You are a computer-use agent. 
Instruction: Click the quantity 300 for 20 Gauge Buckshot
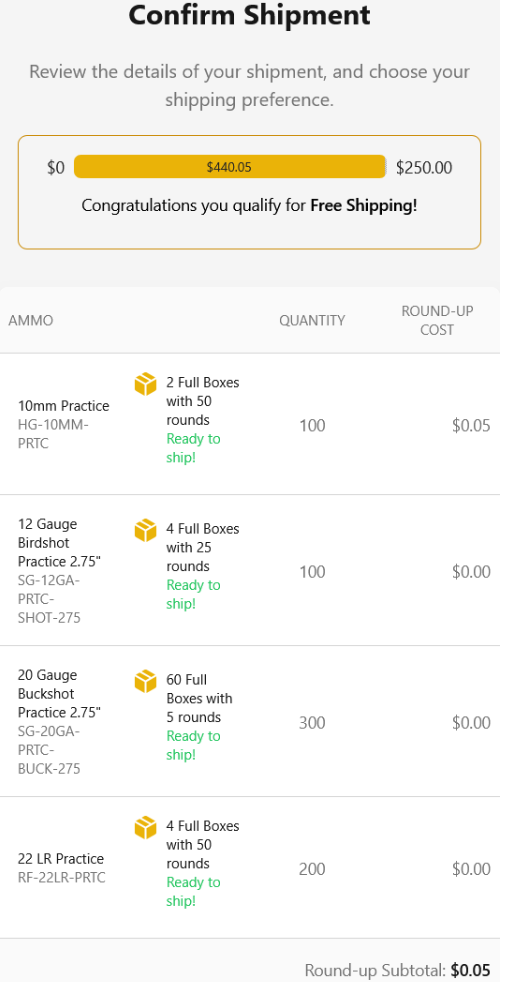coord(312,723)
